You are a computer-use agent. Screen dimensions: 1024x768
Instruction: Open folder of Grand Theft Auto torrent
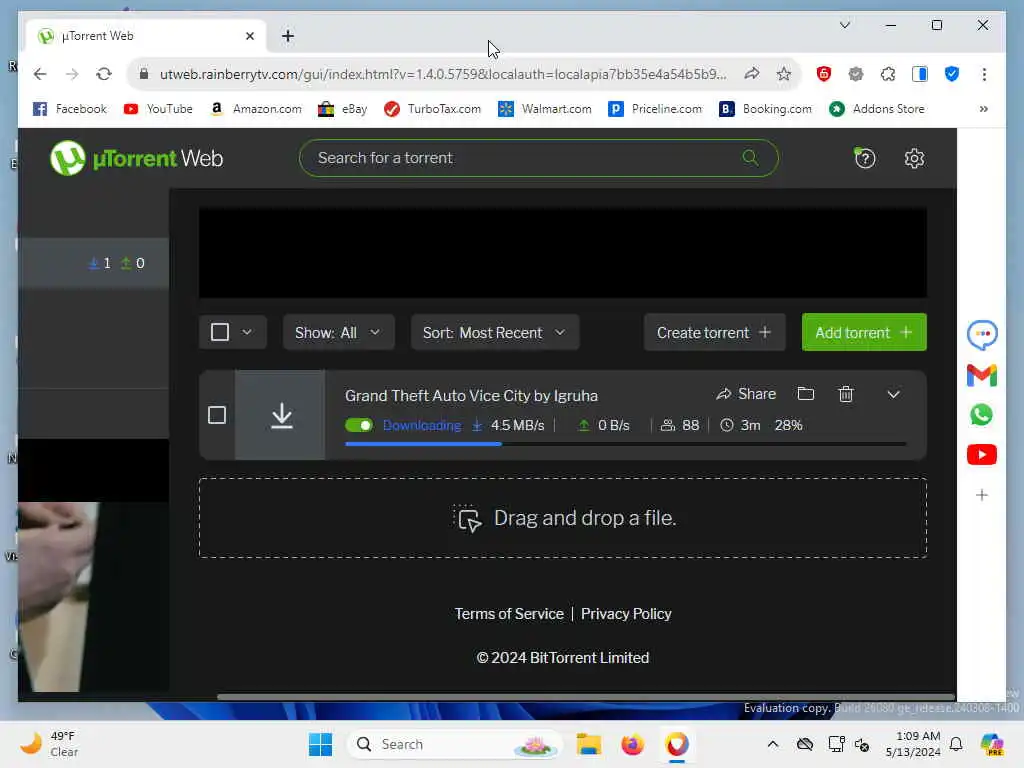[x=806, y=394]
